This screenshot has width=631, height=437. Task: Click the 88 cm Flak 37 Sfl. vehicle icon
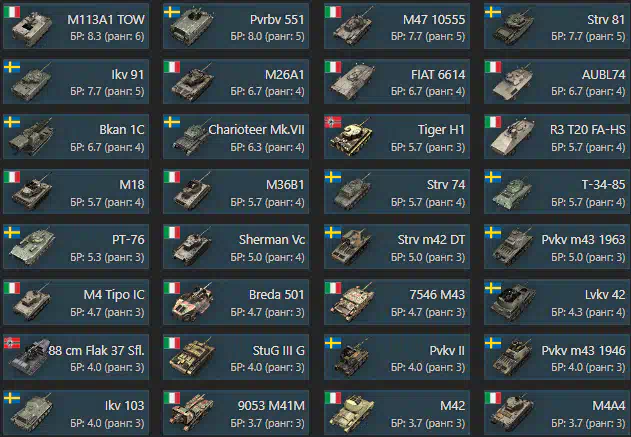pyautogui.click(x=29, y=357)
